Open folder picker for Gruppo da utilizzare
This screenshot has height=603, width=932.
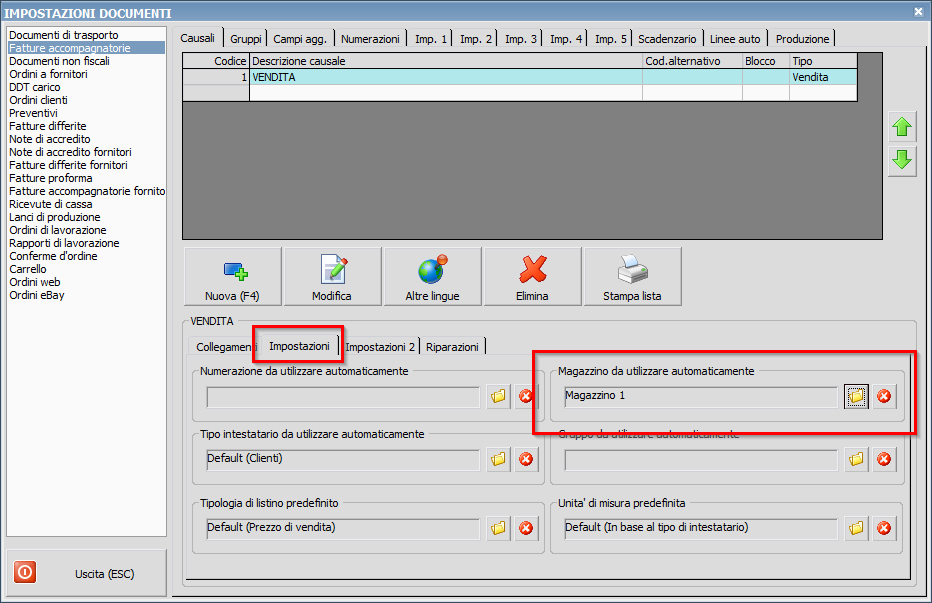coord(856,459)
